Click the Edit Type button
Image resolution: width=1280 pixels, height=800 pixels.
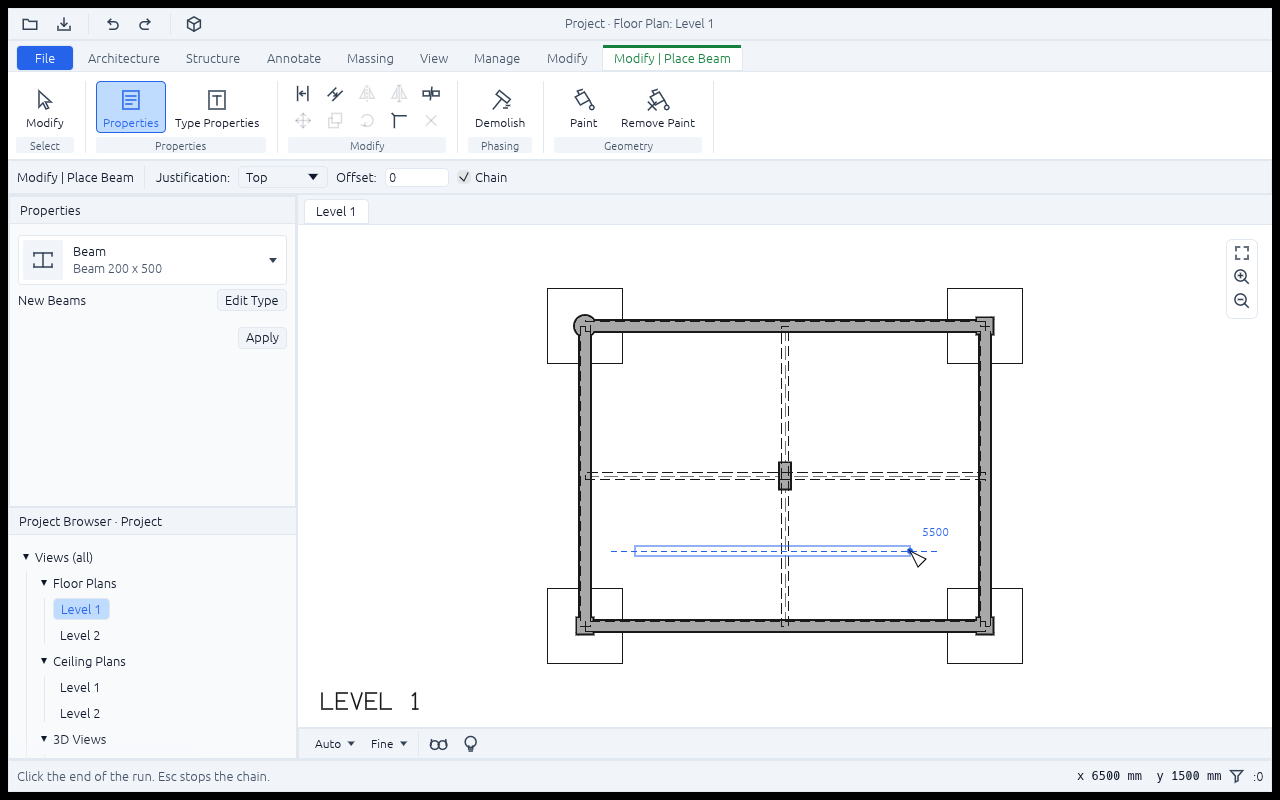(x=252, y=301)
